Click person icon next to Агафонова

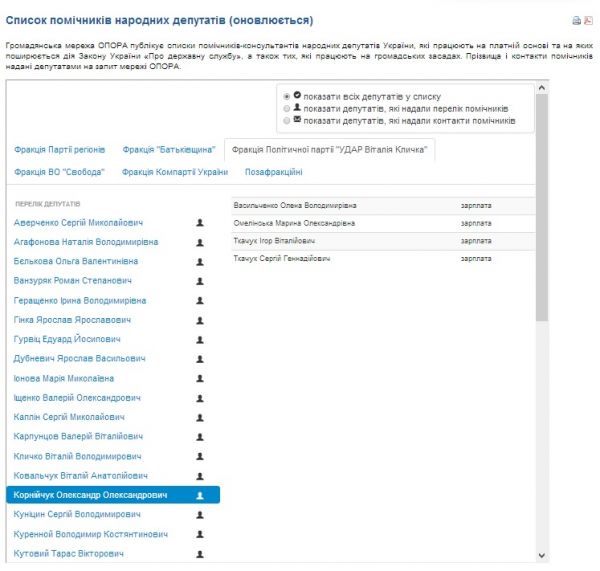click(200, 242)
